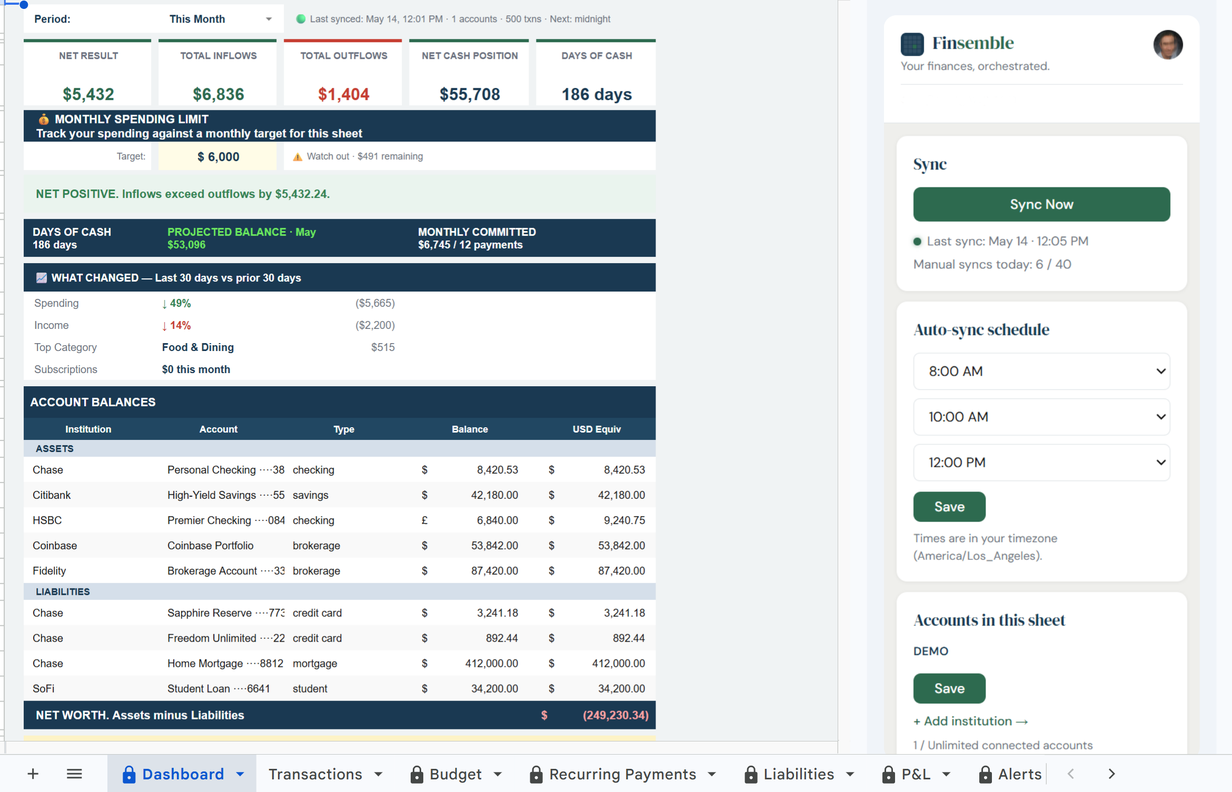Switch to the Alerts sheet tab
1232x792 pixels.
point(1019,774)
